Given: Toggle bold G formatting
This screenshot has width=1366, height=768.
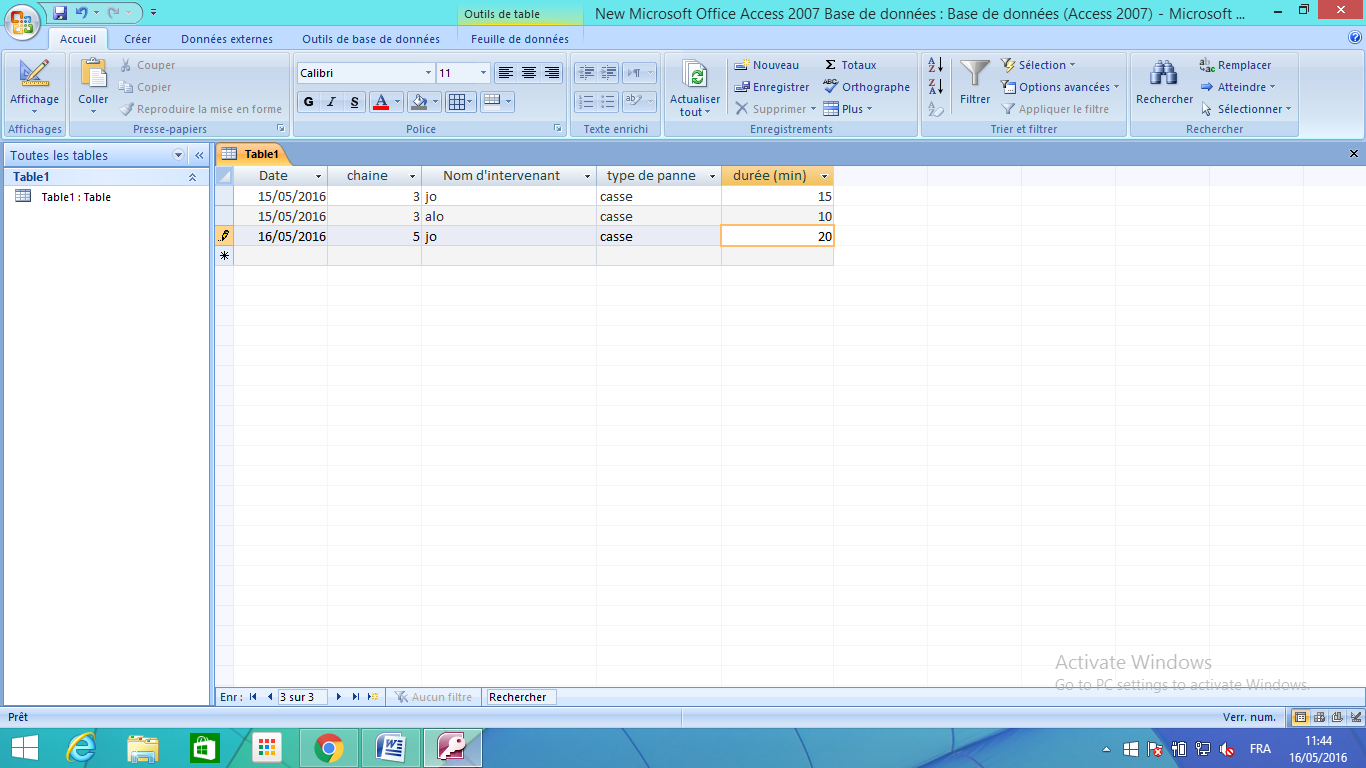Looking at the screenshot, I should (x=308, y=102).
